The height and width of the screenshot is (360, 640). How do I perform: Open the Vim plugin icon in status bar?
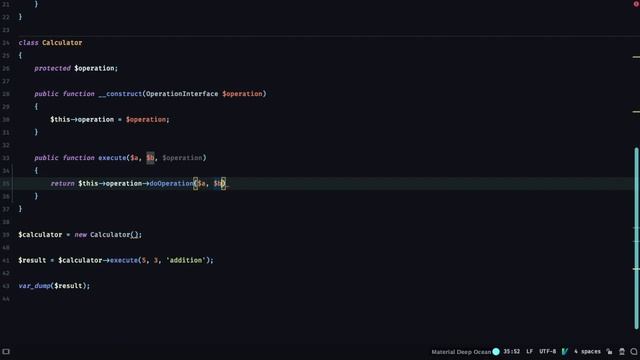pyautogui.click(x=565, y=351)
